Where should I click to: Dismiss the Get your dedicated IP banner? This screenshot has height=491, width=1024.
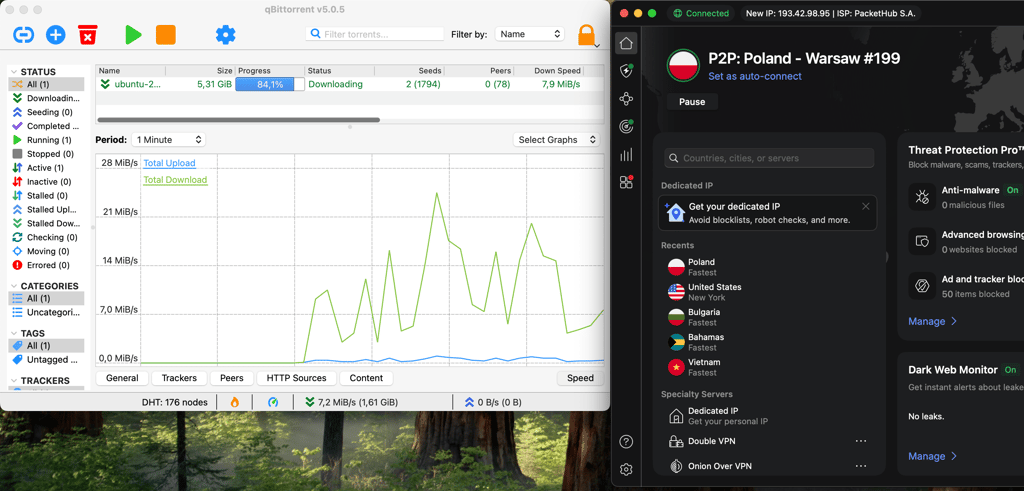tap(865, 206)
